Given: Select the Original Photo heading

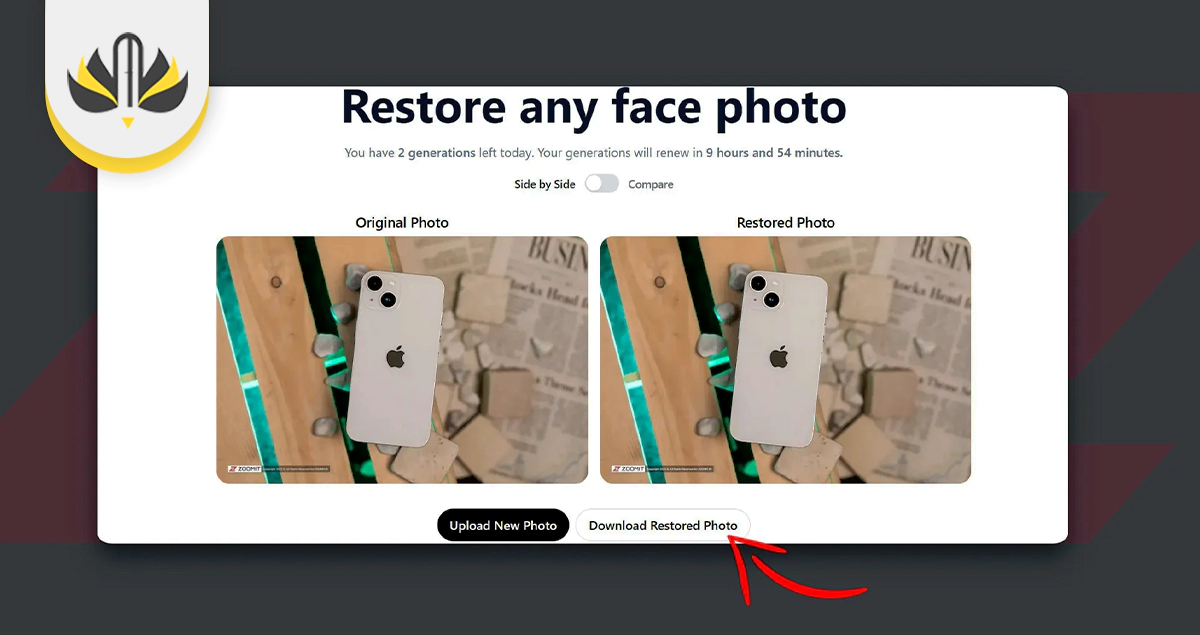Looking at the screenshot, I should coord(401,222).
